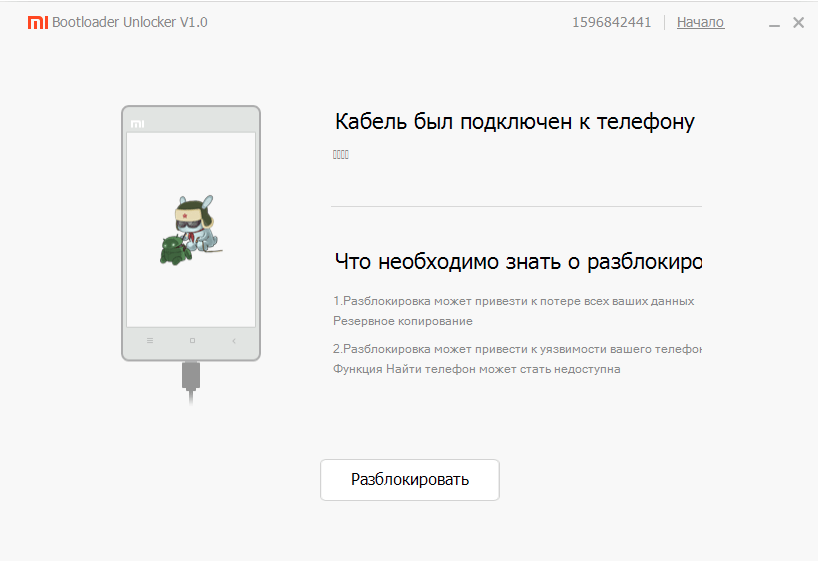
Task: Click the first warning about data loss
Action: tap(513, 301)
